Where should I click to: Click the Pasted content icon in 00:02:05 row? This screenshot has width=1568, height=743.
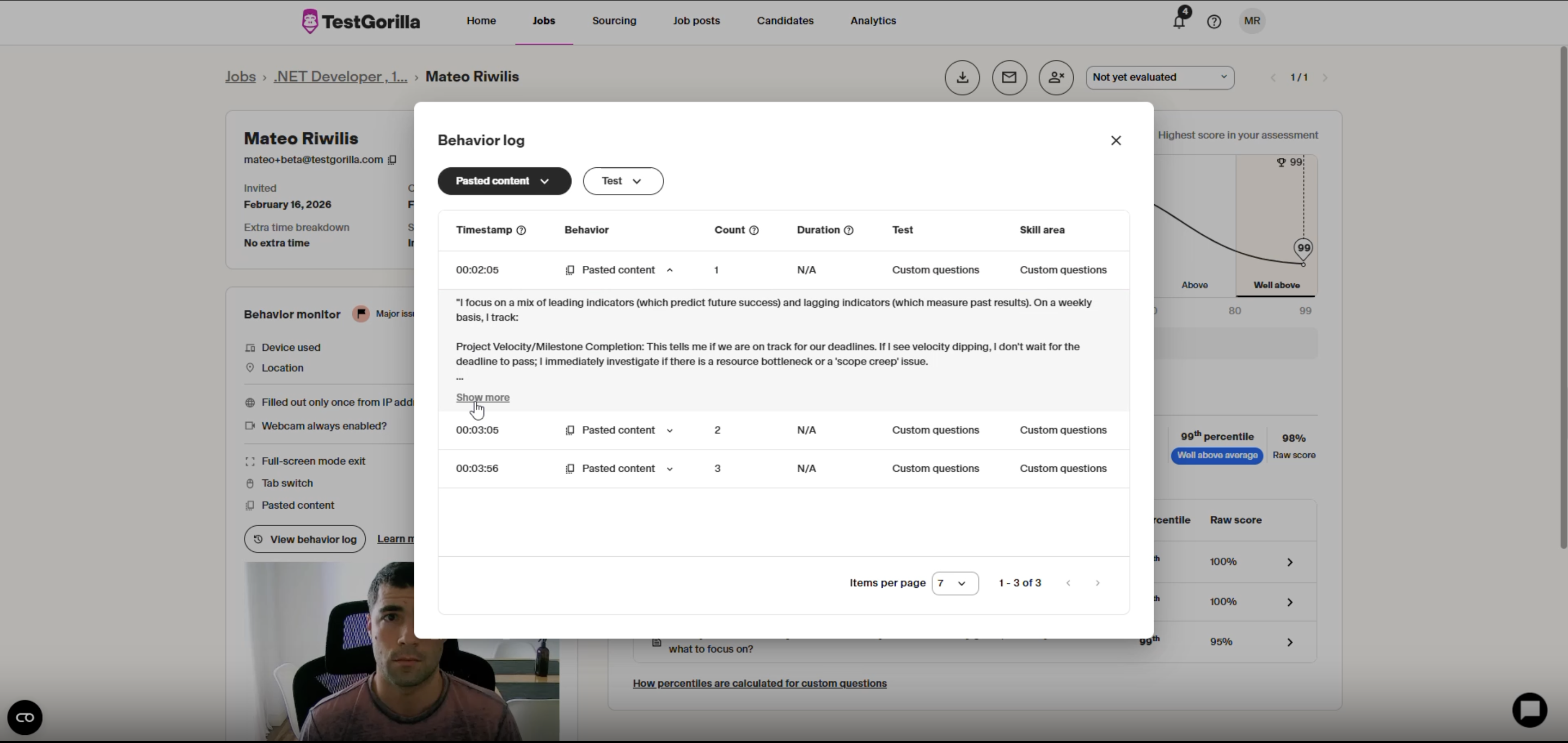tap(569, 270)
